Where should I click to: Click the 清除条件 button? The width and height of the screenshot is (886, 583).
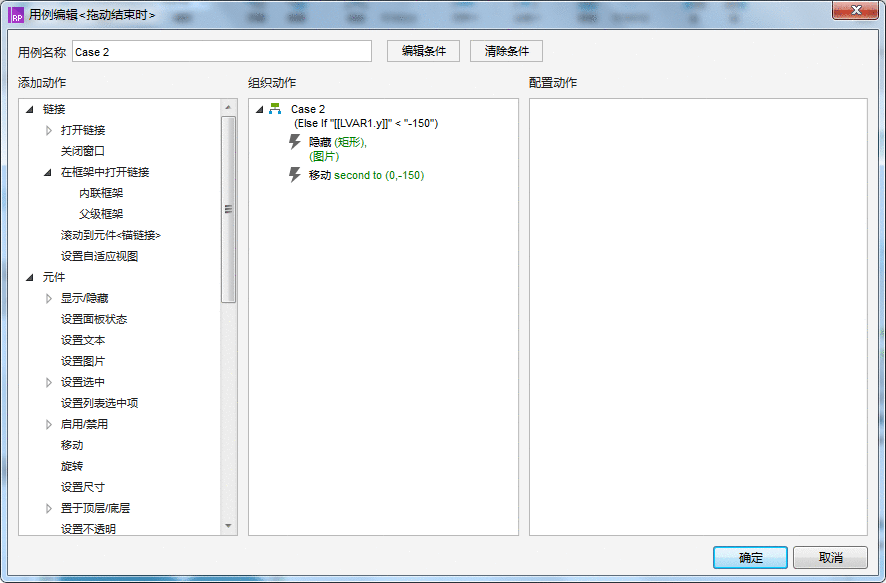pyautogui.click(x=506, y=51)
